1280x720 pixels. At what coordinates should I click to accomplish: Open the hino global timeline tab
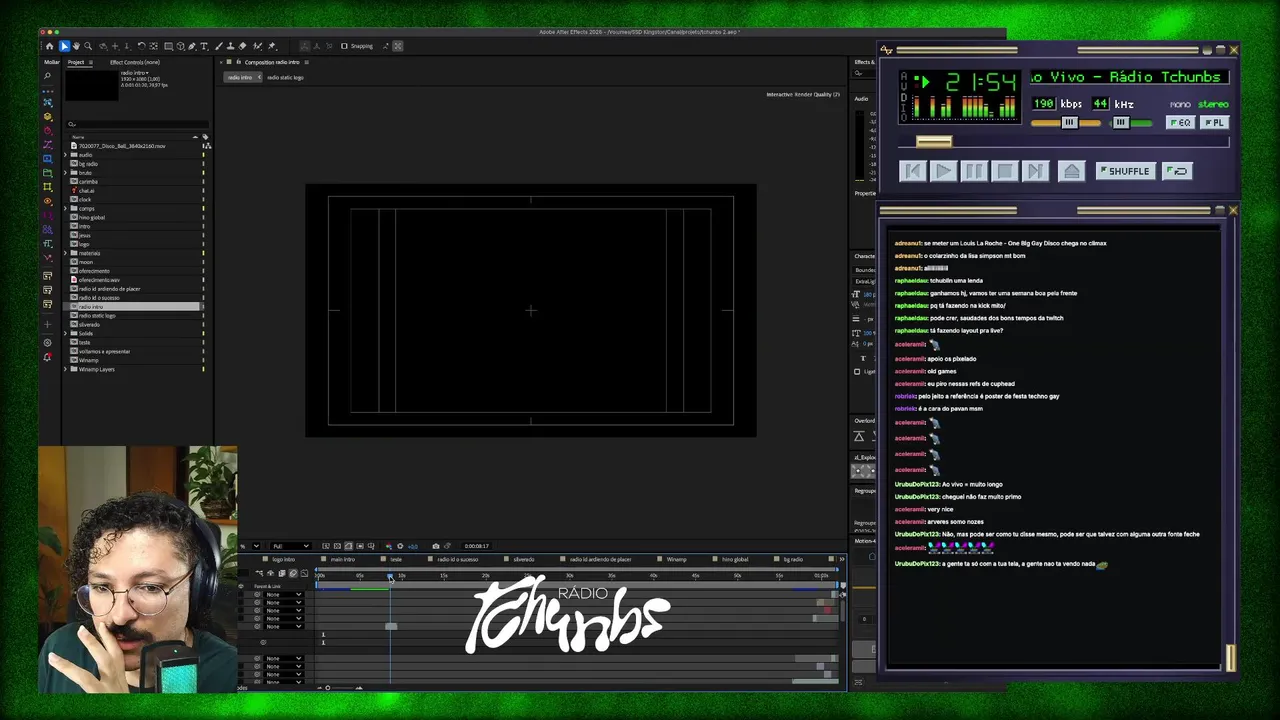735,559
